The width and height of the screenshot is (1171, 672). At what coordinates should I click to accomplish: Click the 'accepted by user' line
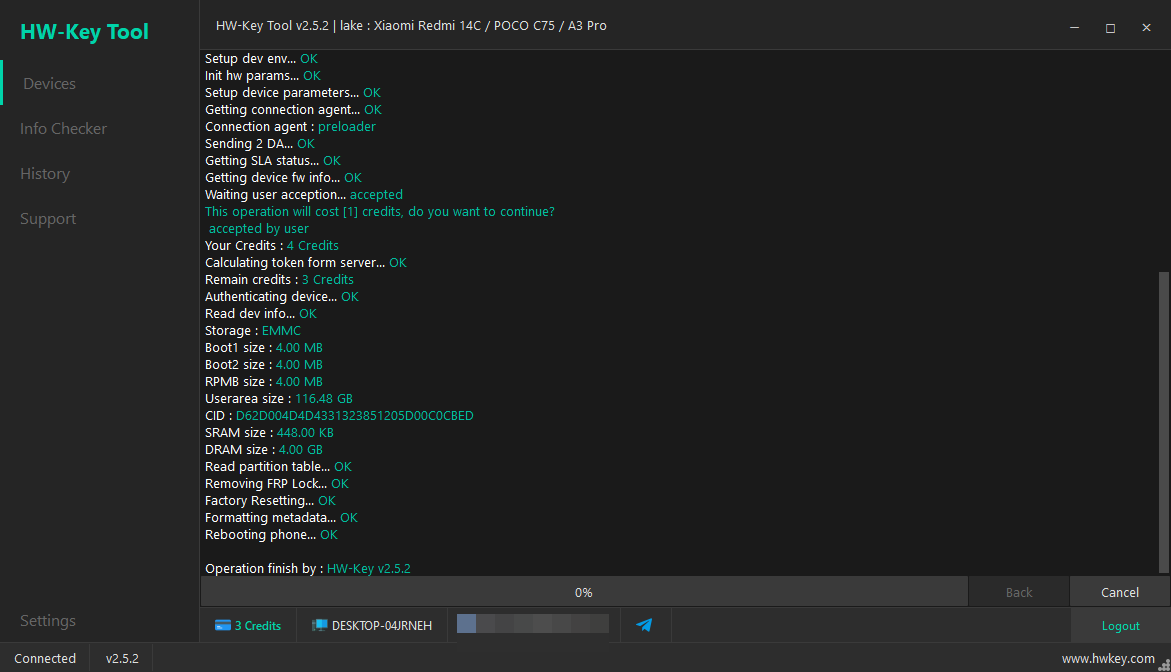point(258,228)
